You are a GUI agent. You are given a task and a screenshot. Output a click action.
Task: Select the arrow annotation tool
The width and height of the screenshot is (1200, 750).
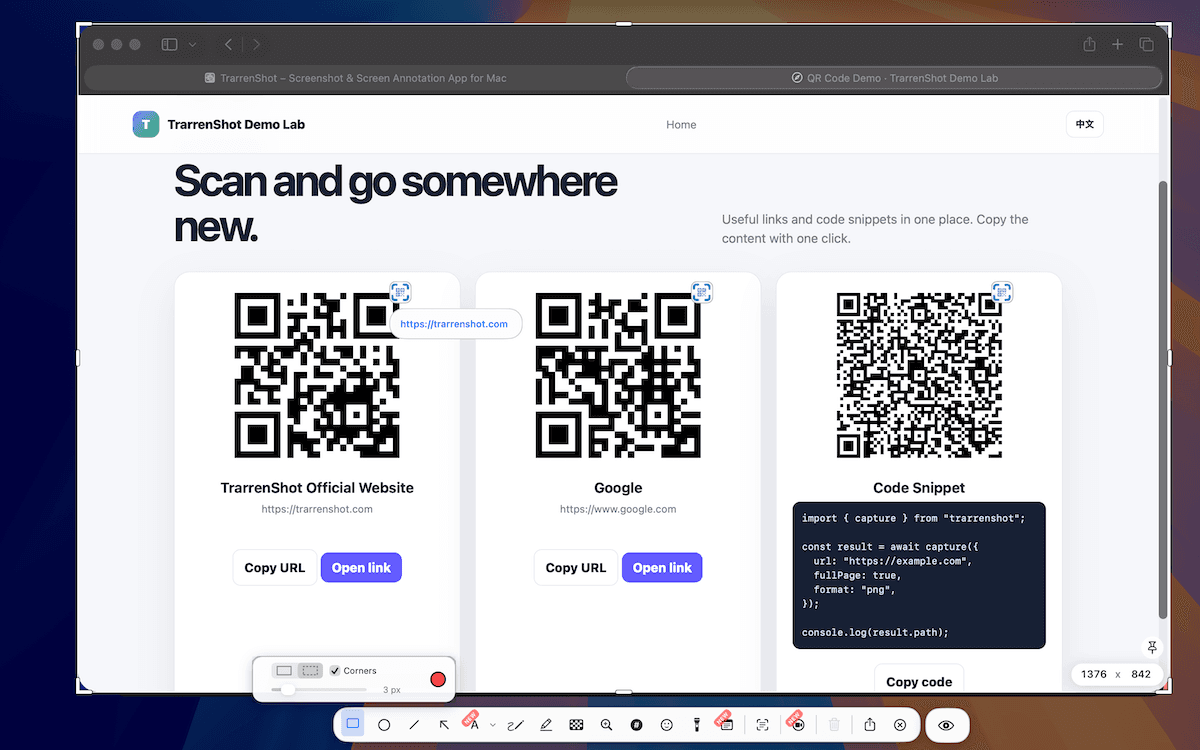tap(444, 724)
